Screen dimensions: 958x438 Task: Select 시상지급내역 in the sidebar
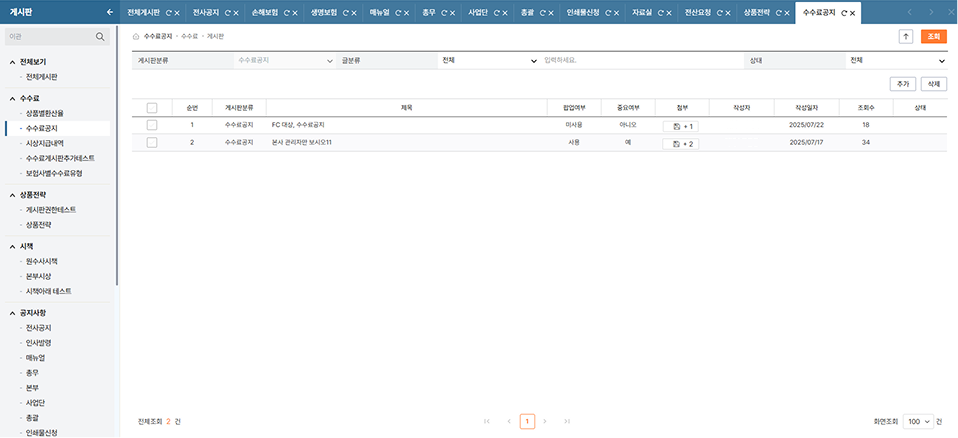(51, 143)
